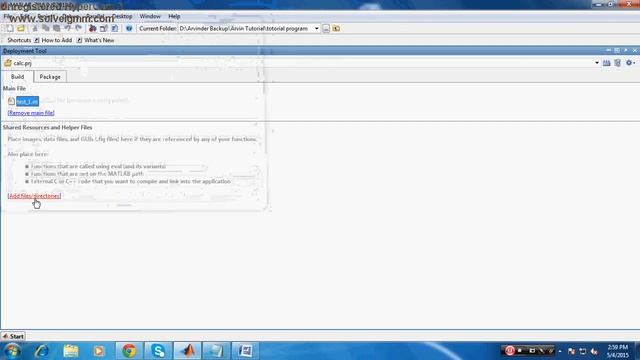The height and width of the screenshot is (360, 640).
Task: Click the Cut scissors icon
Action: click(35, 28)
